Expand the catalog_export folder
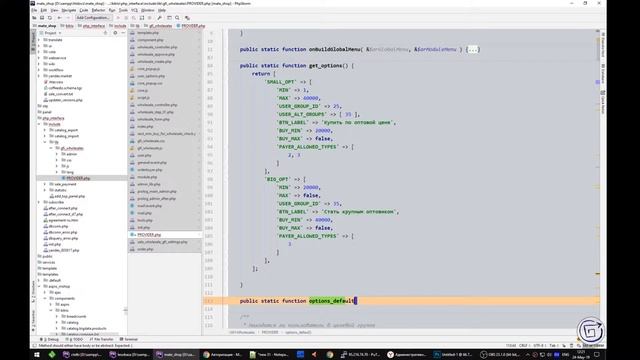This screenshot has height=360, width=640. (45, 130)
